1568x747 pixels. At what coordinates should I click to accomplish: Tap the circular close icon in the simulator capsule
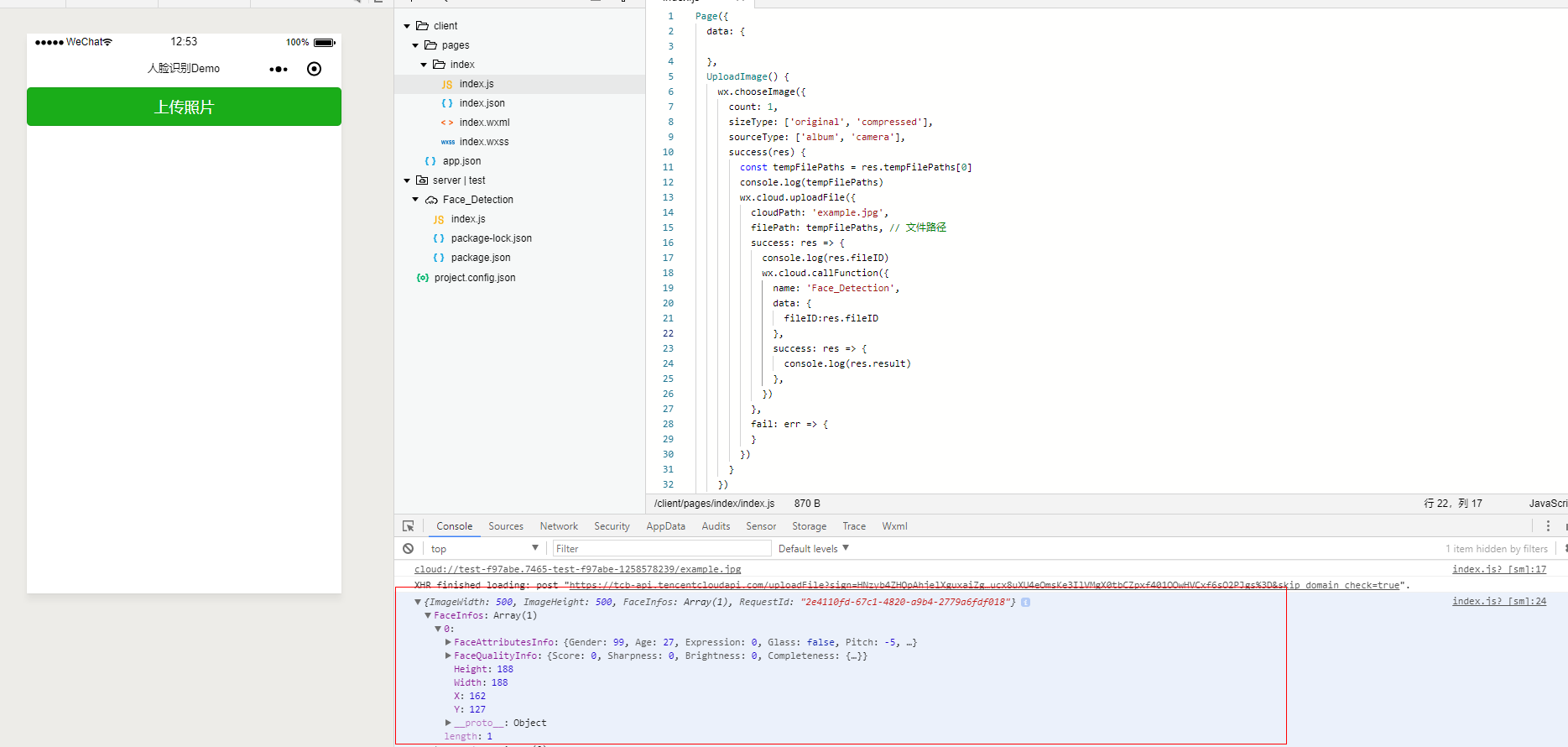click(314, 69)
